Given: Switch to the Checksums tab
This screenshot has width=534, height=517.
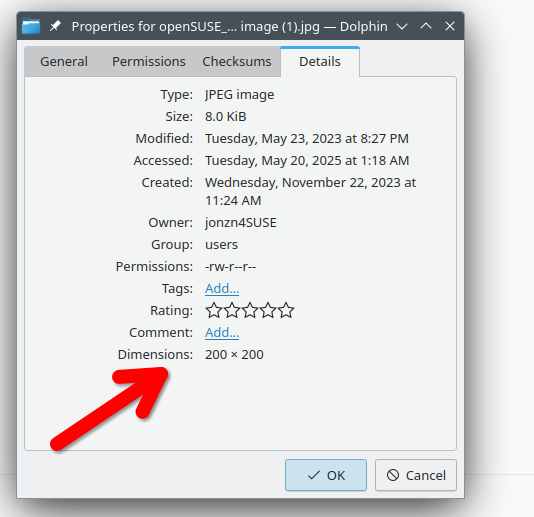Looking at the screenshot, I should tap(237, 62).
